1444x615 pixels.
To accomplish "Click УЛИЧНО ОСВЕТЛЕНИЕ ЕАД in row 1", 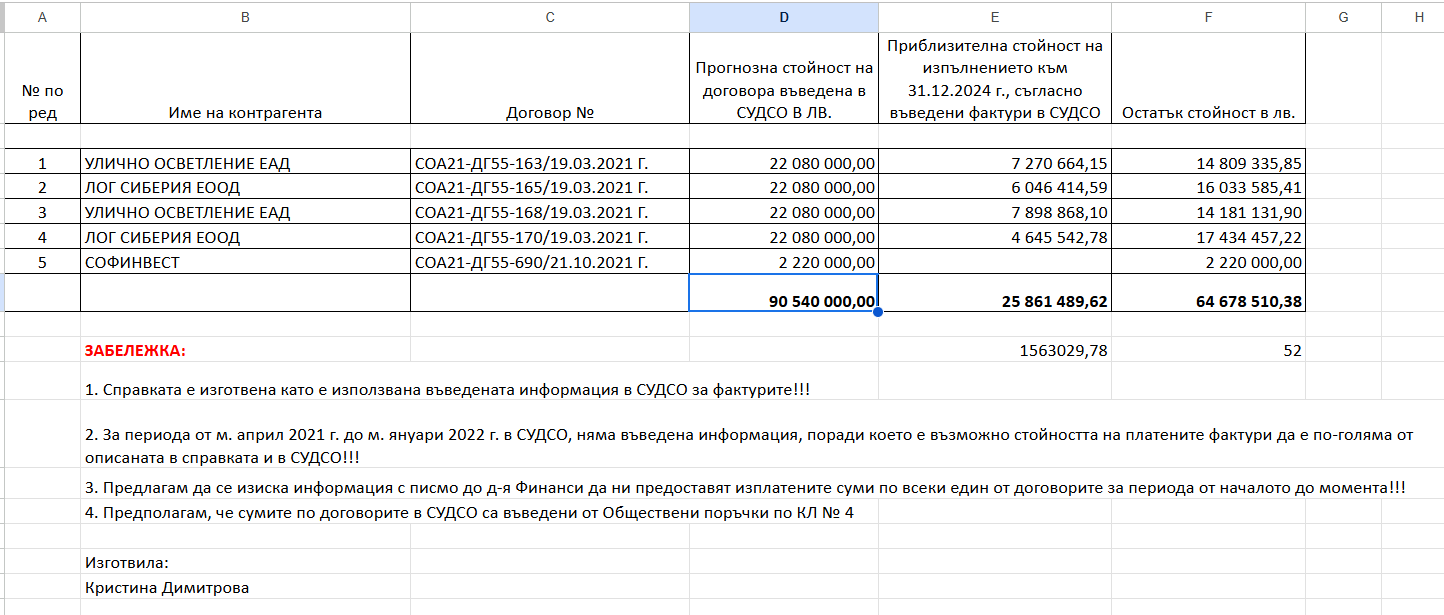I will pos(246,163).
